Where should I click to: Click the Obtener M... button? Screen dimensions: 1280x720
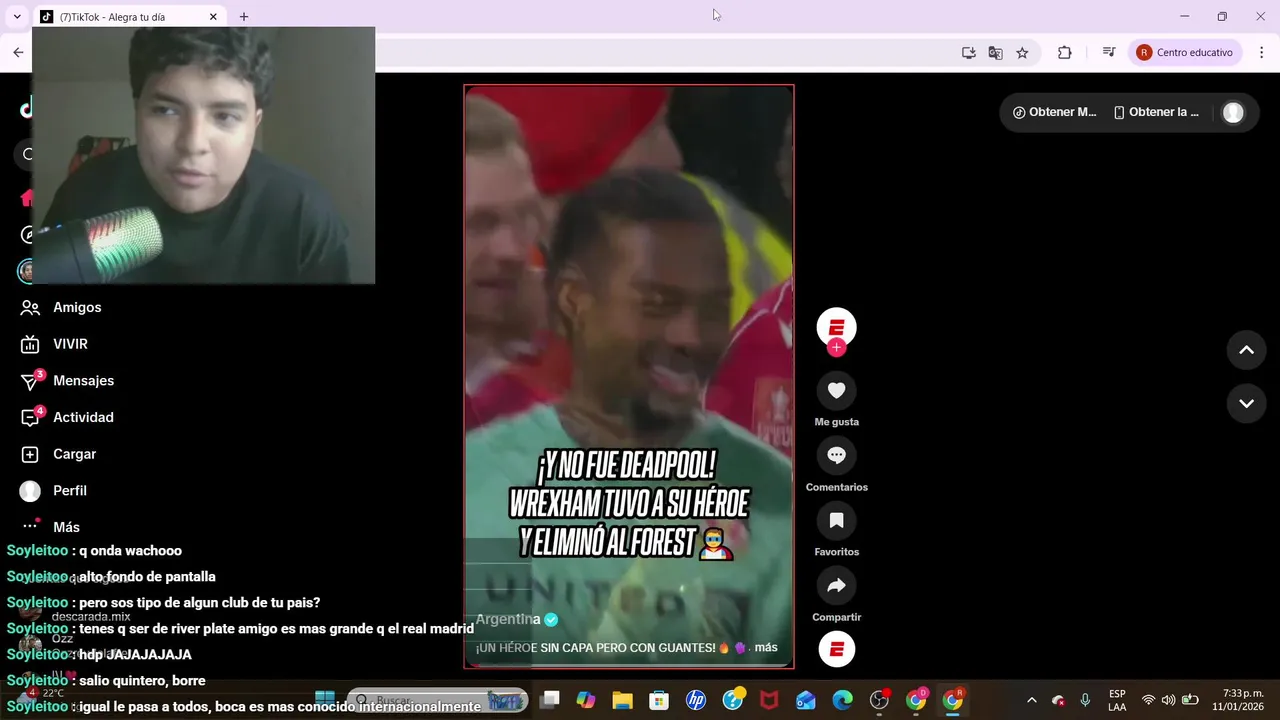click(1054, 112)
